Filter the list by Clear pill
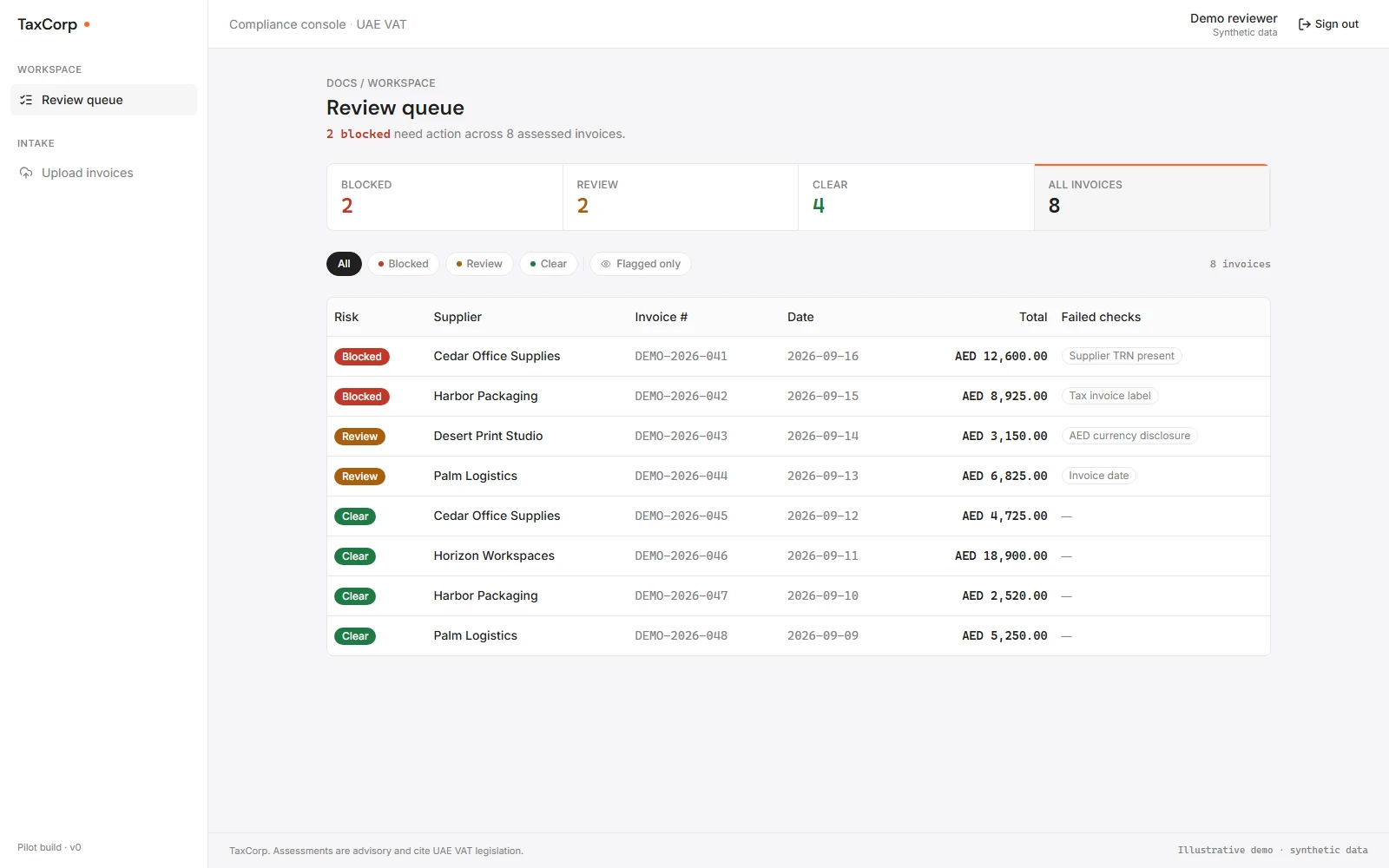Viewport: 1389px width, 868px height. tap(549, 264)
